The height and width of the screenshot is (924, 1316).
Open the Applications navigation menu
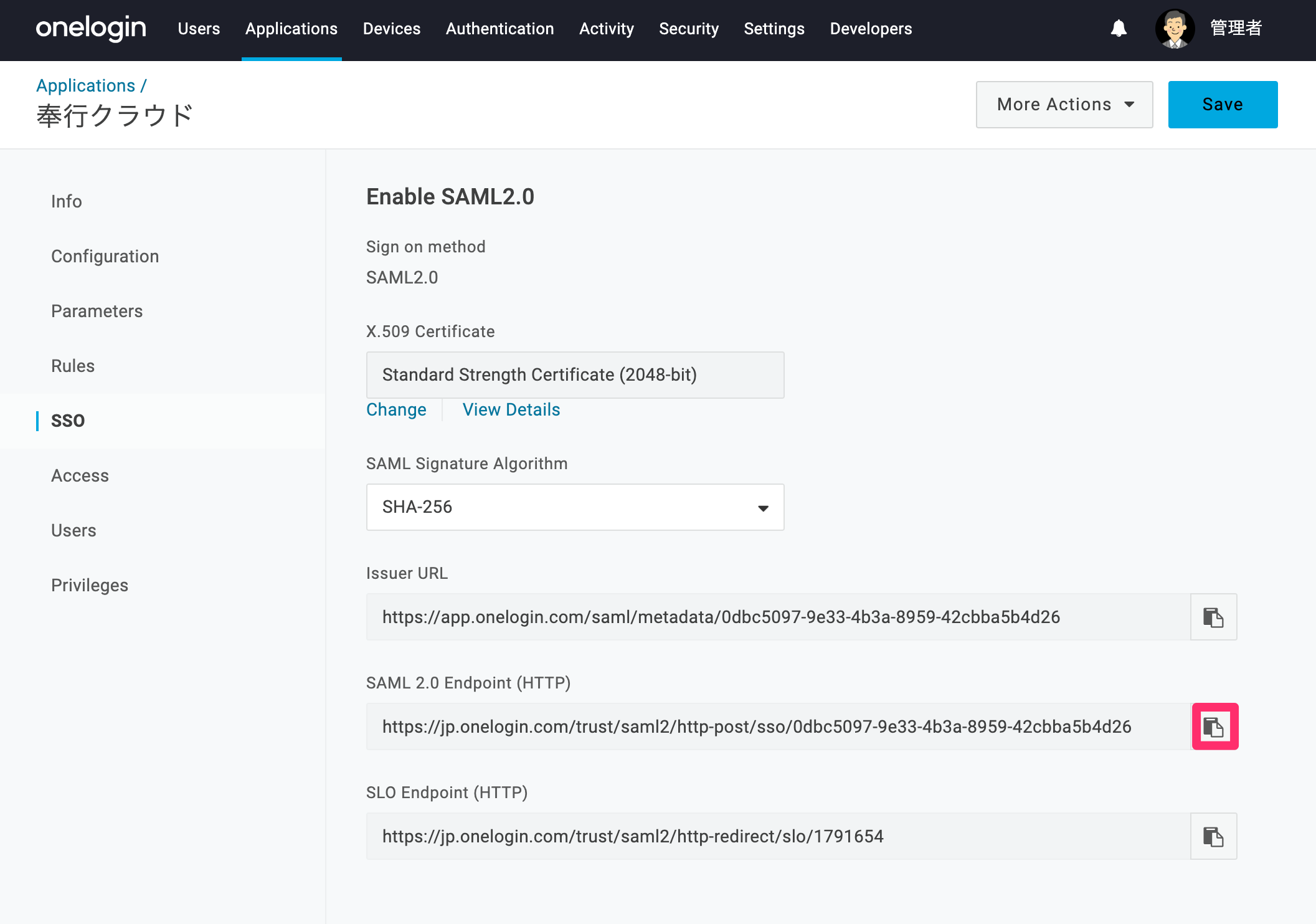point(291,29)
